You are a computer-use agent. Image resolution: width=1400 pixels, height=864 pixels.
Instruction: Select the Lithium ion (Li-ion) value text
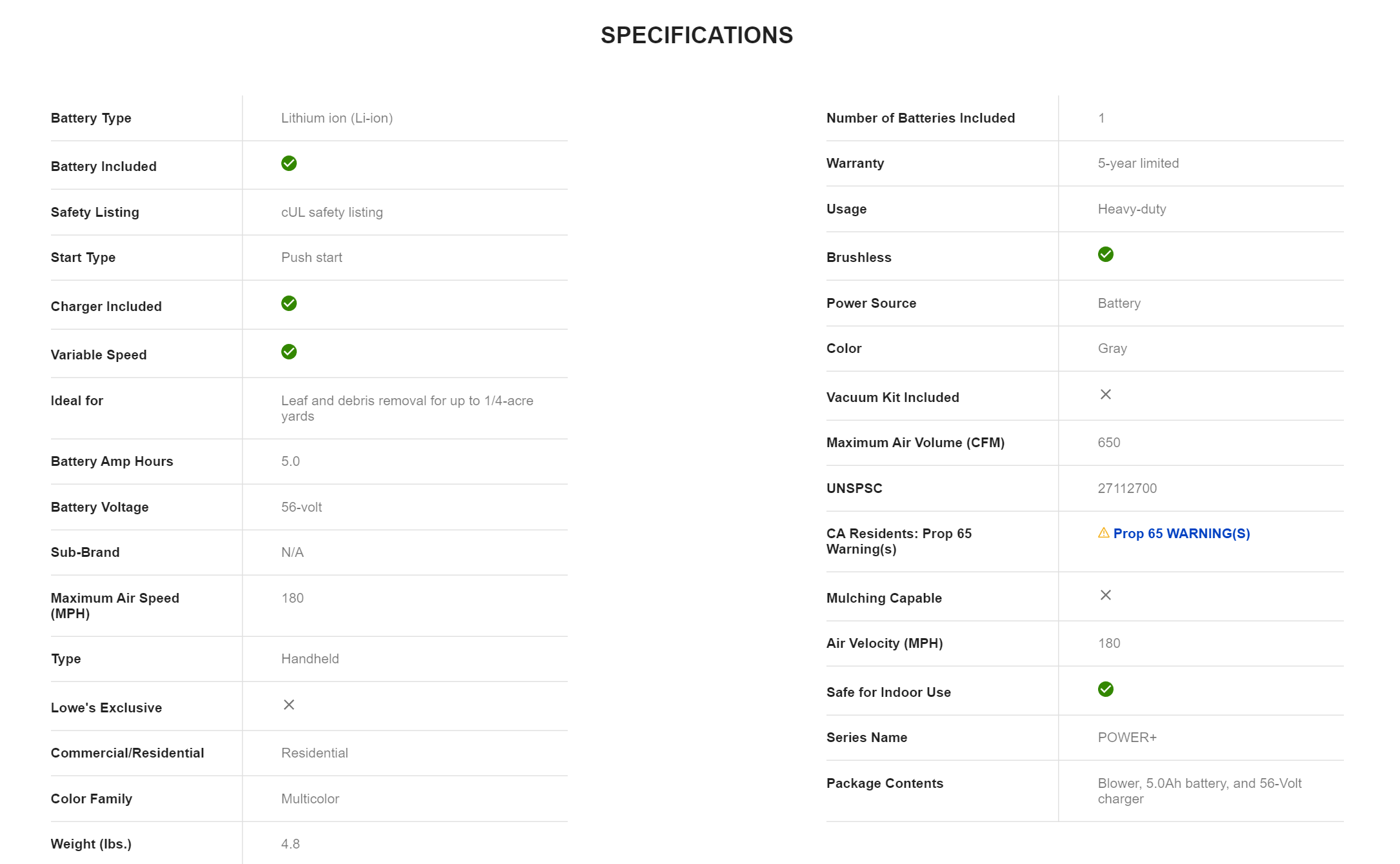(337, 118)
